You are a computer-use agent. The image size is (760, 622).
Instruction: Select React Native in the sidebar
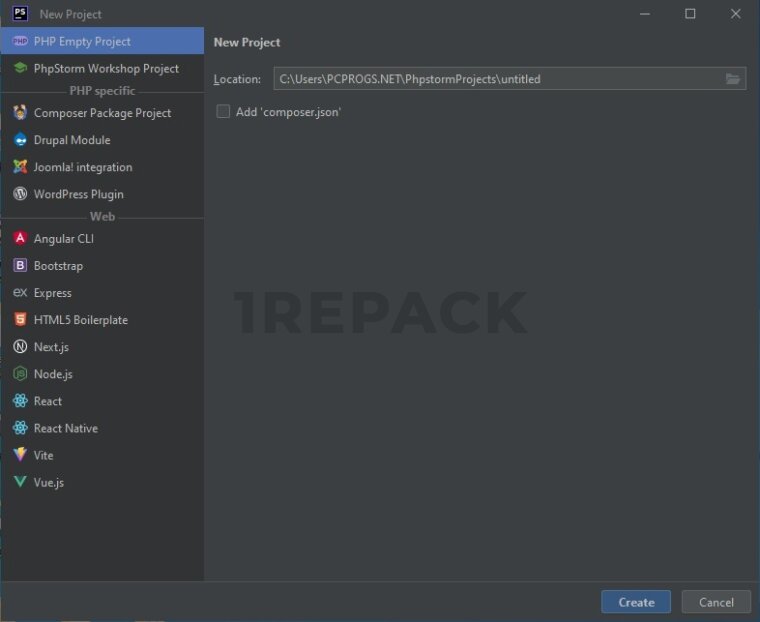(65, 428)
